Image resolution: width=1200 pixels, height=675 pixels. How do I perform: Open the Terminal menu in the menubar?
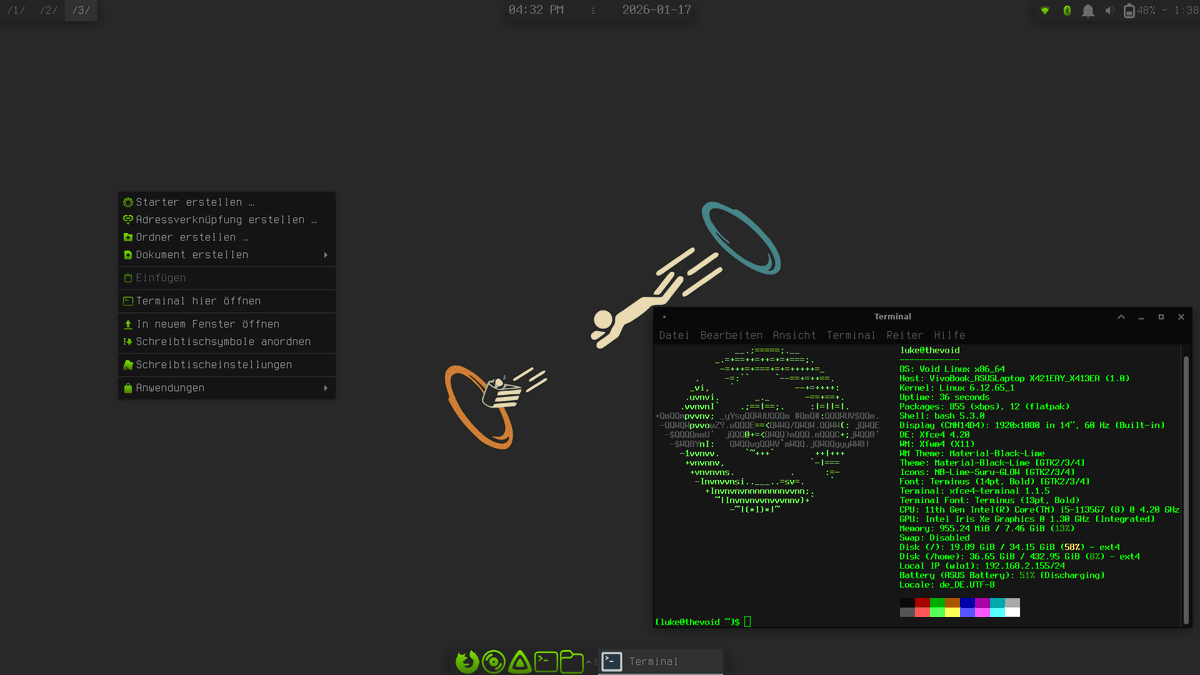point(851,335)
